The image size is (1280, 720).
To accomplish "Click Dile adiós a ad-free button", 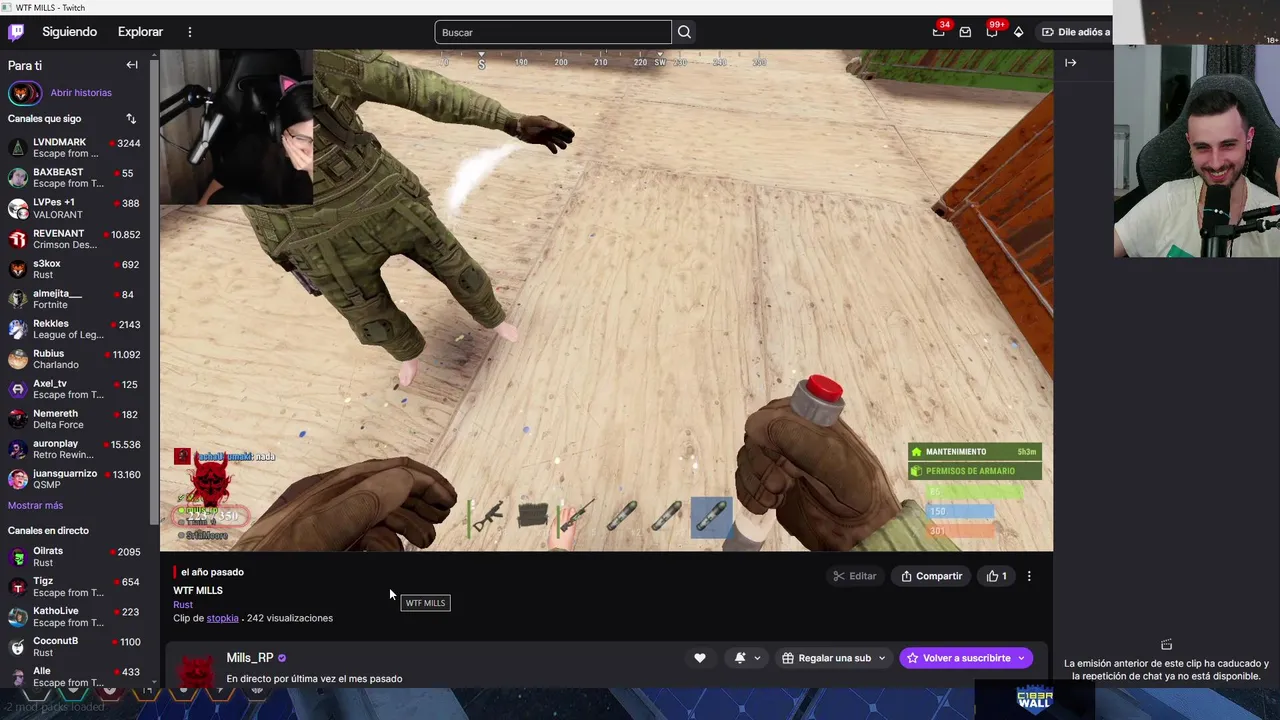I will click(1075, 32).
